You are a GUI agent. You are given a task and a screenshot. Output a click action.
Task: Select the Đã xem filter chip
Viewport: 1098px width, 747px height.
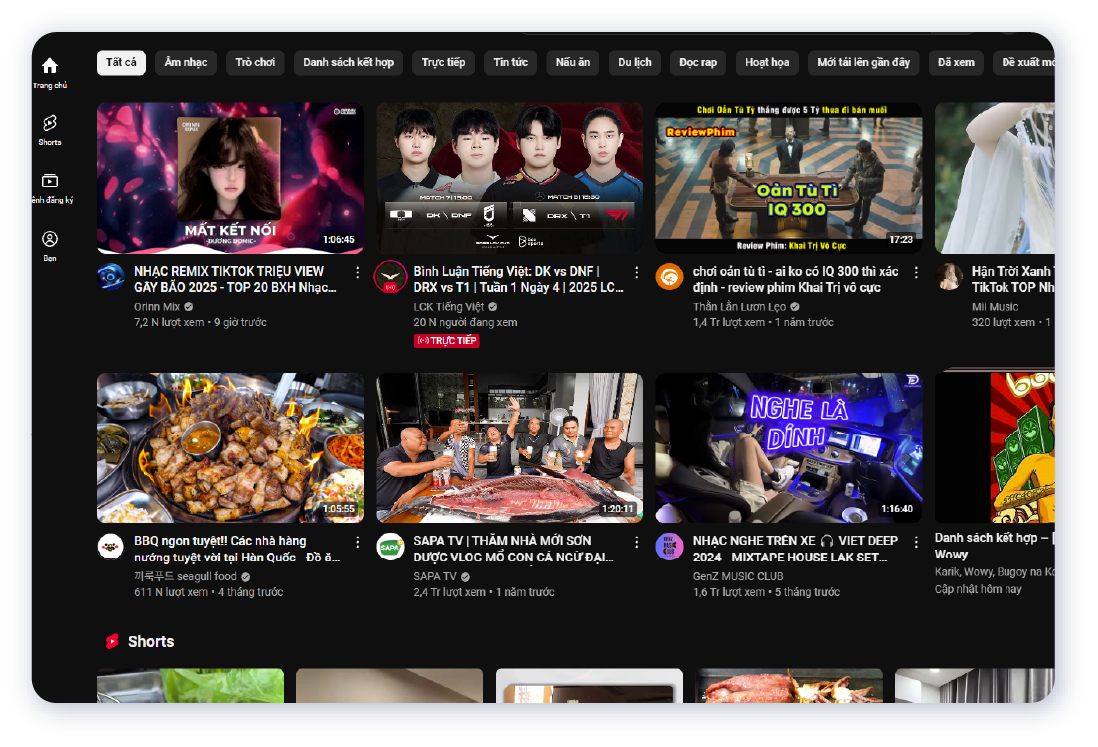pyautogui.click(x=956, y=62)
